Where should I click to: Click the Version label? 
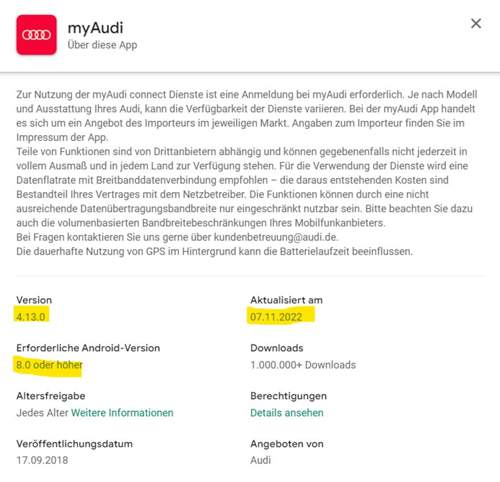point(34,300)
